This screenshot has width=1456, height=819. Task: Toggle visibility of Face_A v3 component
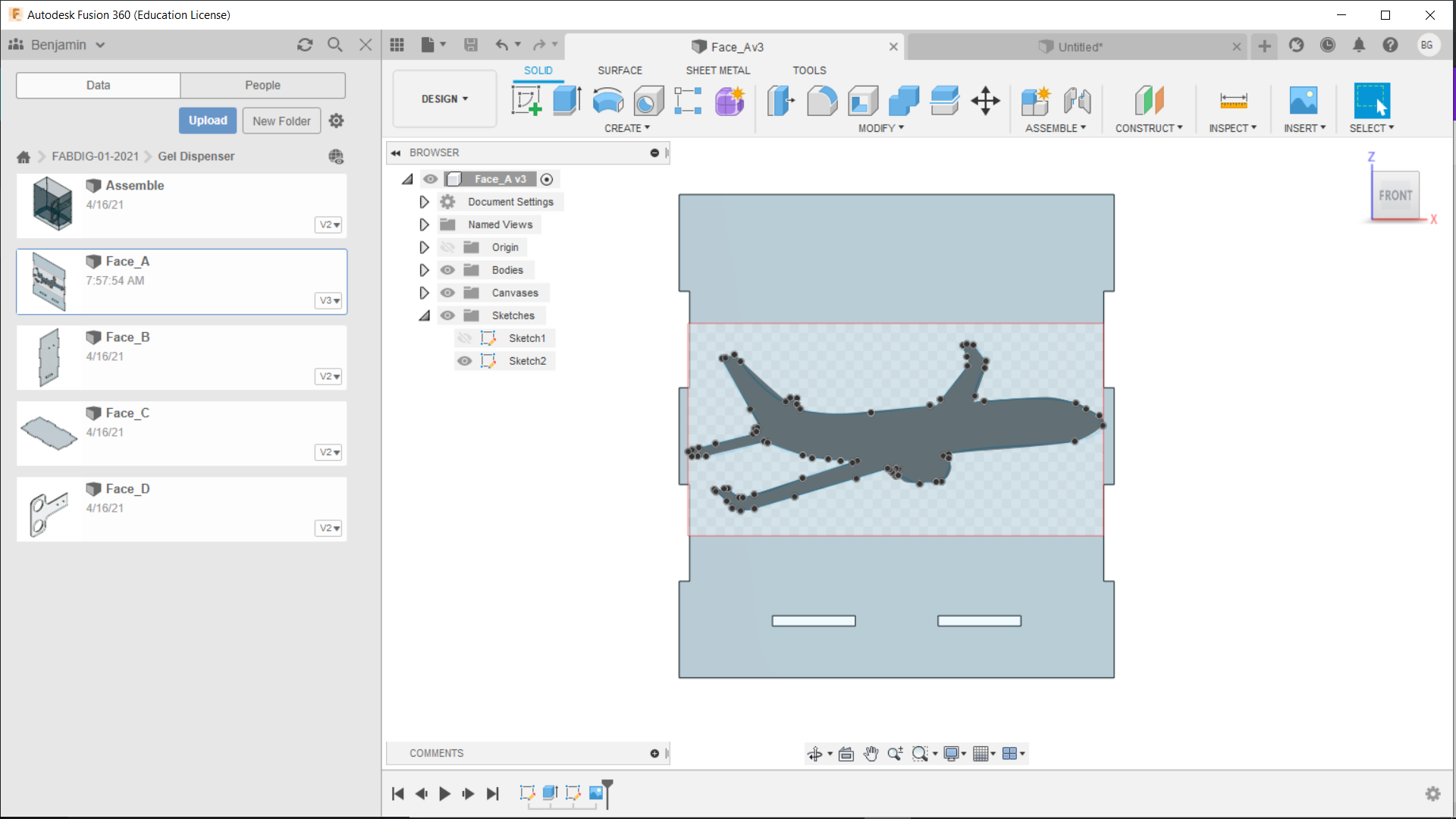(x=430, y=179)
